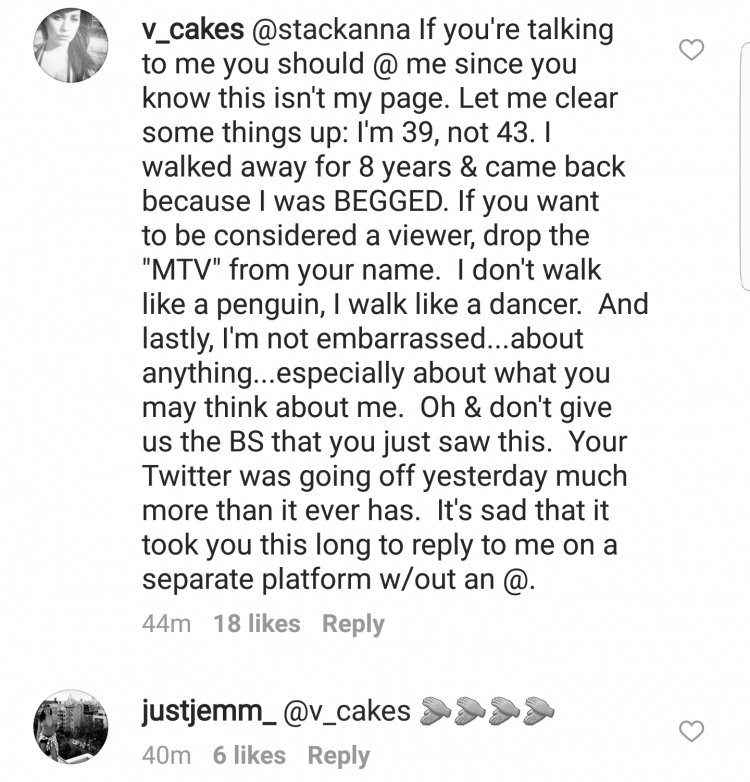750x782 pixels.
Task: Reply to the v_cakes comment
Action: pos(353,624)
